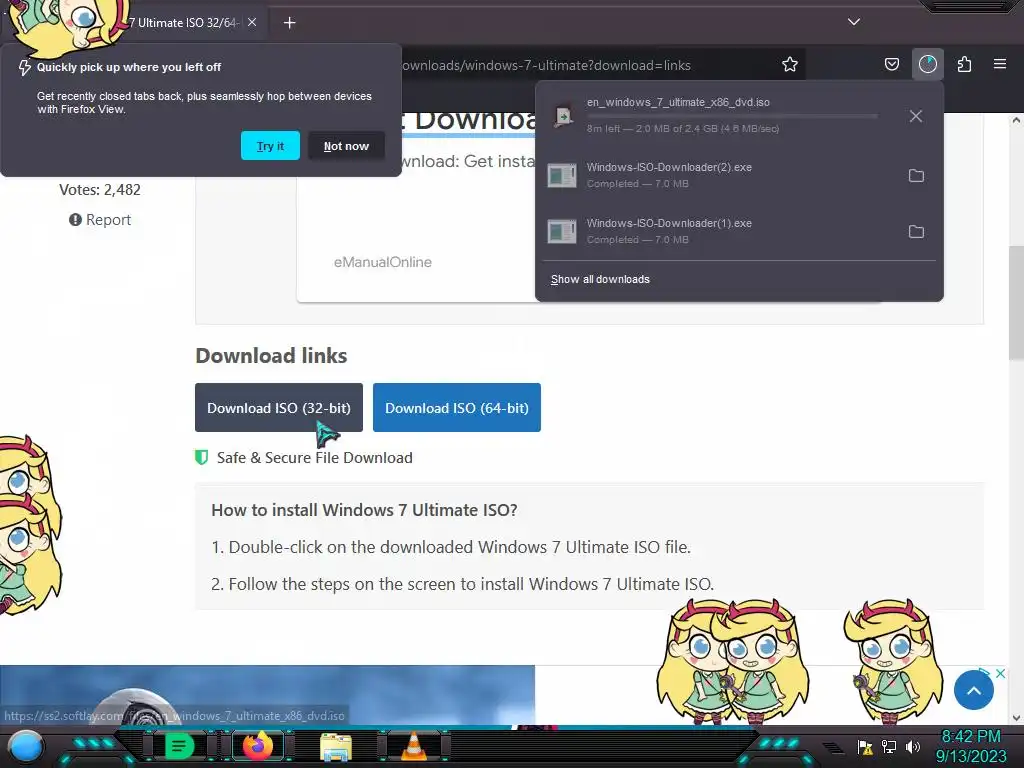Open the Firefox downloads progress icon
The image size is (1024, 768).
tap(927, 64)
